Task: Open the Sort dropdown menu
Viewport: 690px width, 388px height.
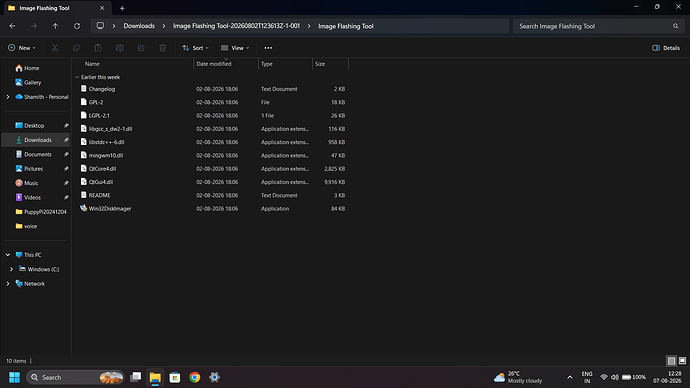Action: click(195, 48)
